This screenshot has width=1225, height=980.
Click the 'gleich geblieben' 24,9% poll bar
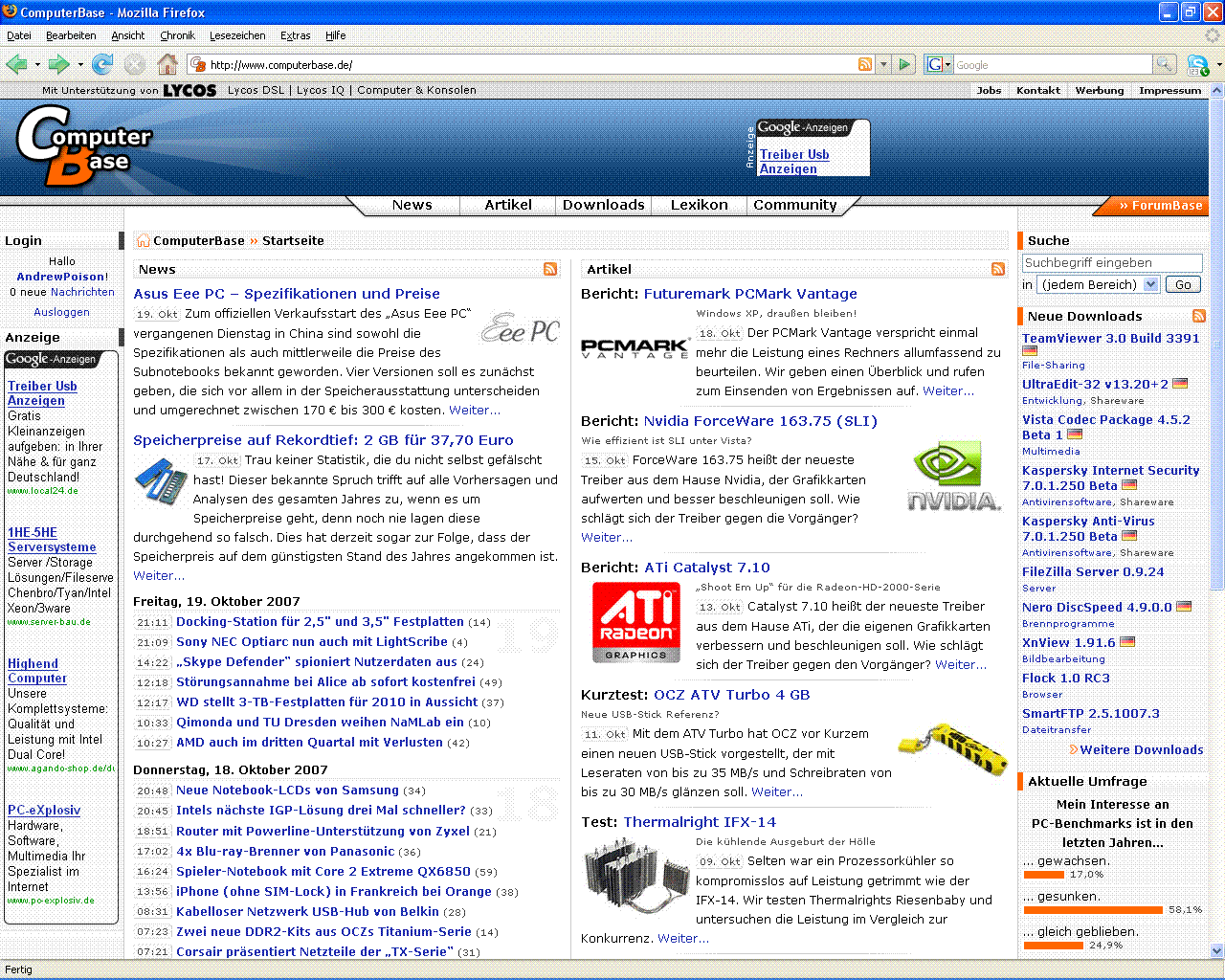click(1053, 945)
